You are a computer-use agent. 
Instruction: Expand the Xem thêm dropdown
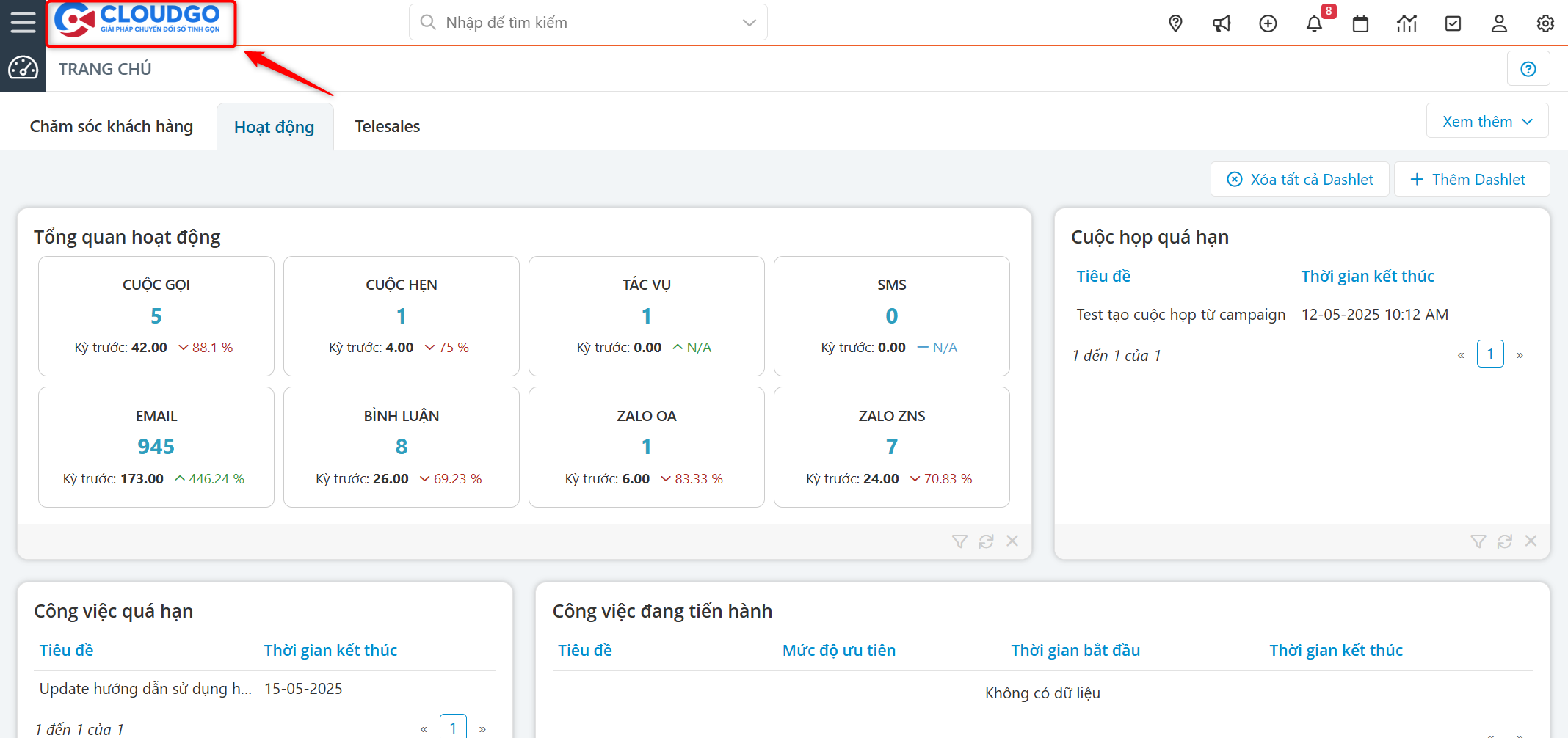(x=1487, y=121)
